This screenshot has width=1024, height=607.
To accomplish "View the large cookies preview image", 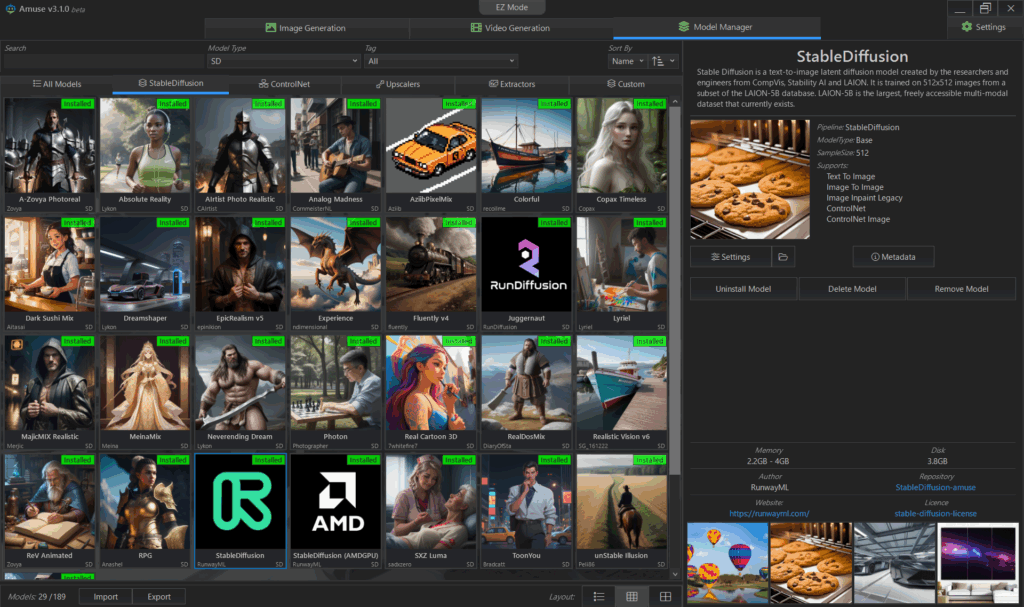I will (750, 179).
